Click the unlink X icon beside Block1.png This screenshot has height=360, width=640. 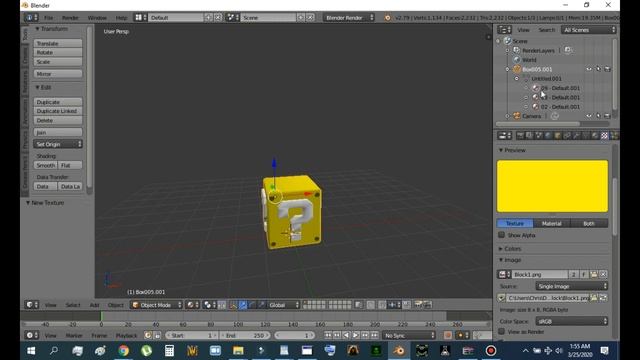point(603,274)
